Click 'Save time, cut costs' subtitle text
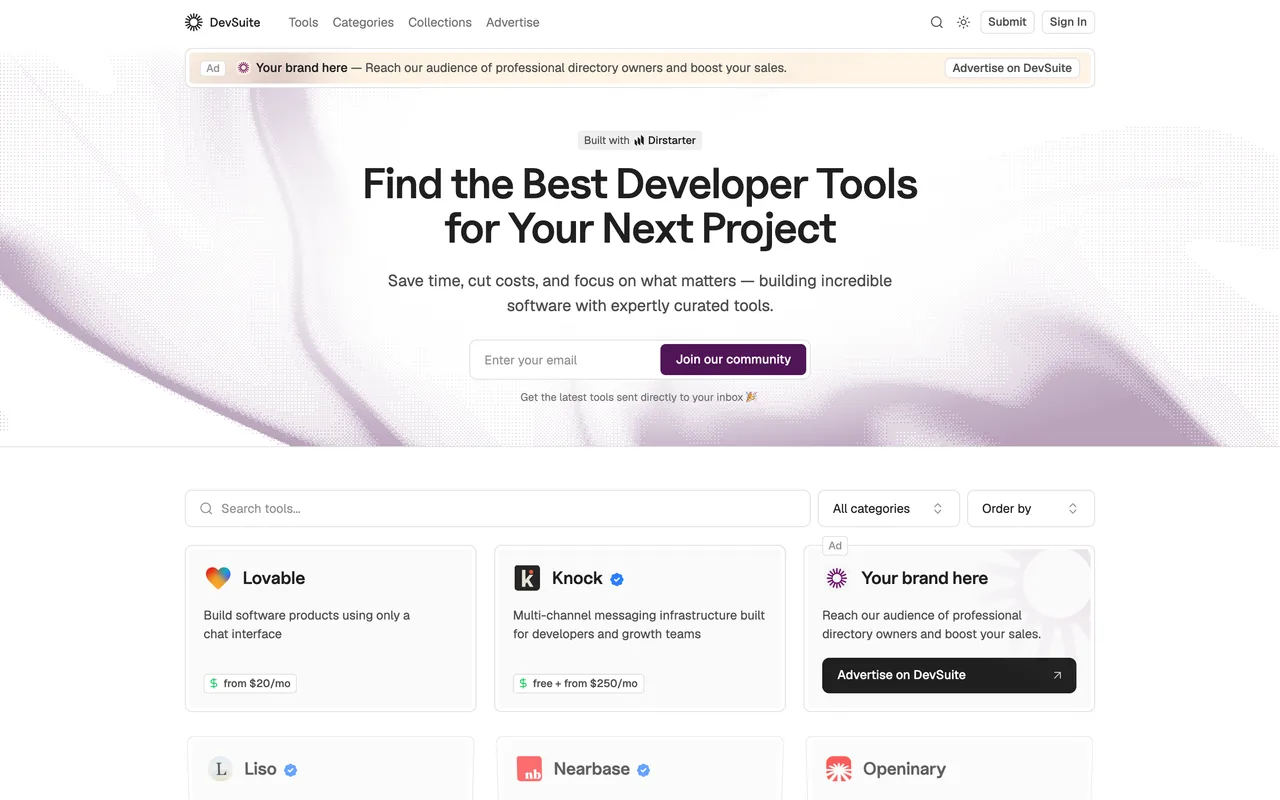The image size is (1280, 800). [x=640, y=293]
